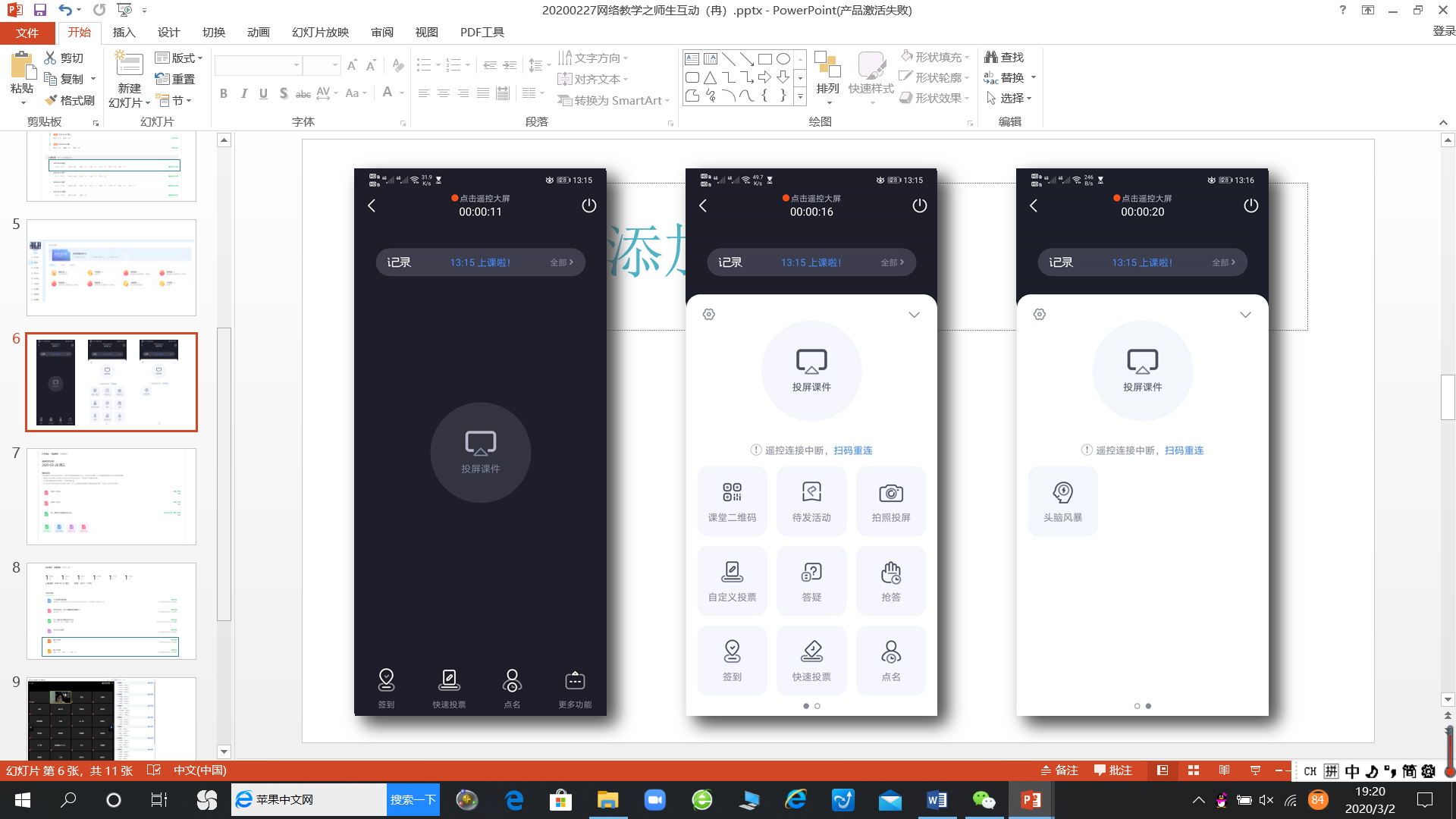Toggle Strikethrough formatting
1456x819 pixels.
pos(303,93)
